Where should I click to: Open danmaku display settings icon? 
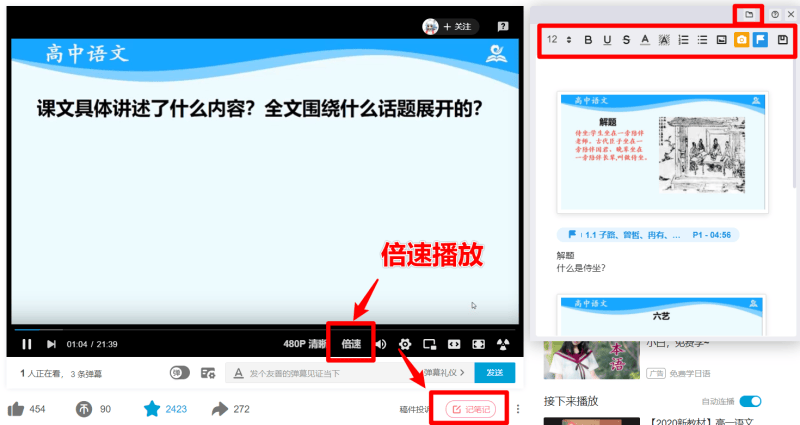(x=208, y=373)
